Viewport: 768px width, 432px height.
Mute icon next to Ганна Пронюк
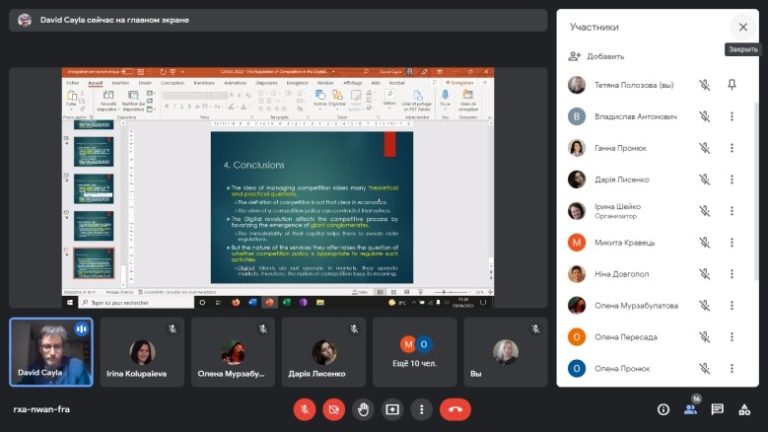pos(704,148)
